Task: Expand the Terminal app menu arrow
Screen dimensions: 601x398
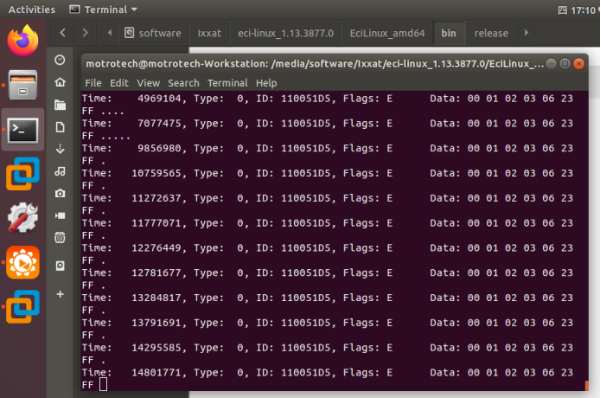Action: tap(134, 9)
